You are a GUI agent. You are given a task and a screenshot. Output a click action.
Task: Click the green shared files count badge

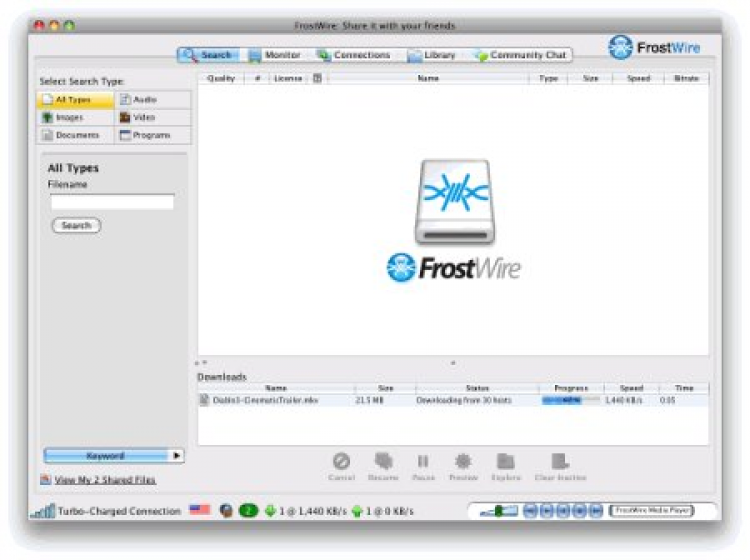(x=248, y=511)
